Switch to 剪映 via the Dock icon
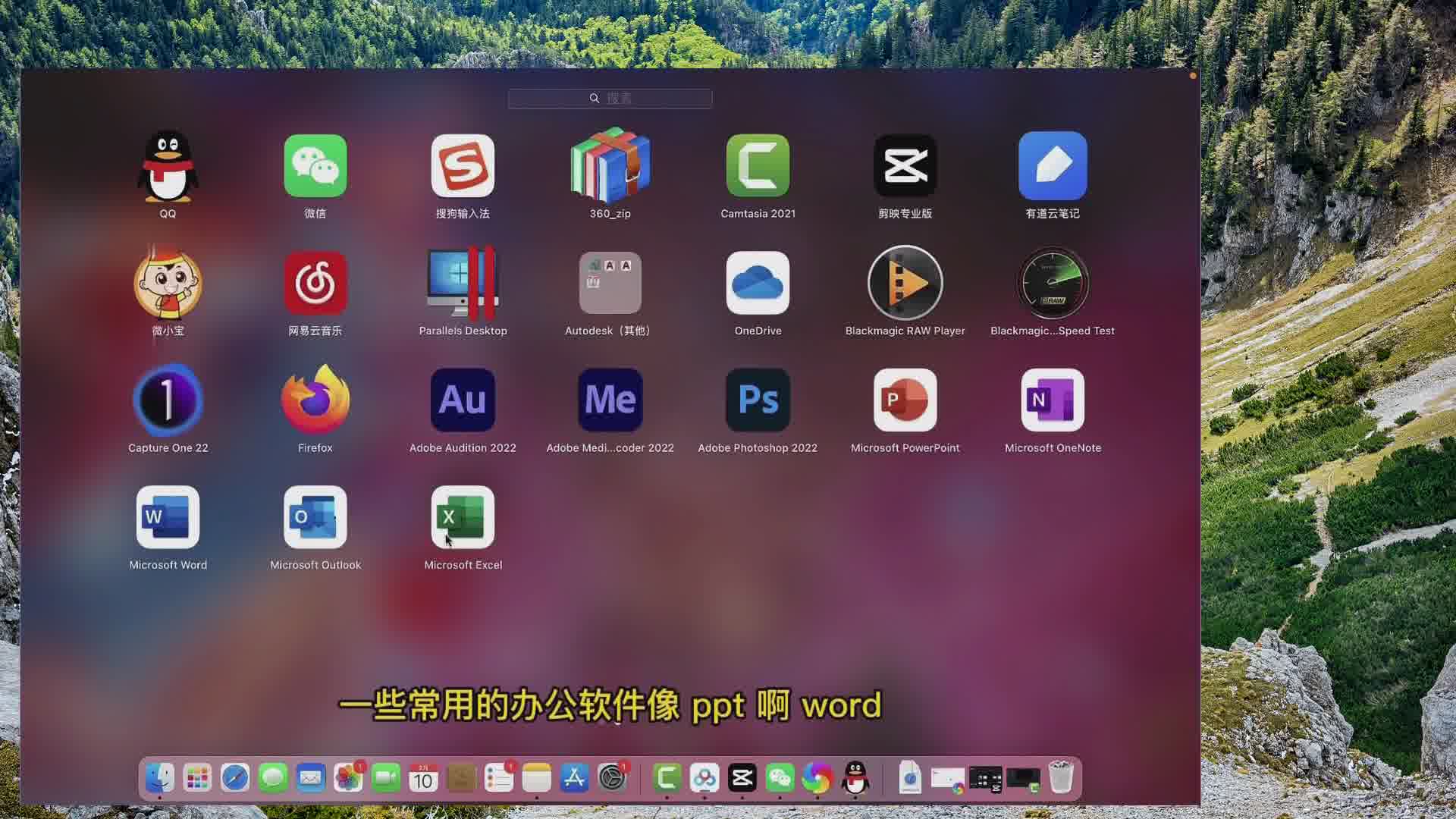This screenshot has height=819, width=1456. click(x=742, y=778)
